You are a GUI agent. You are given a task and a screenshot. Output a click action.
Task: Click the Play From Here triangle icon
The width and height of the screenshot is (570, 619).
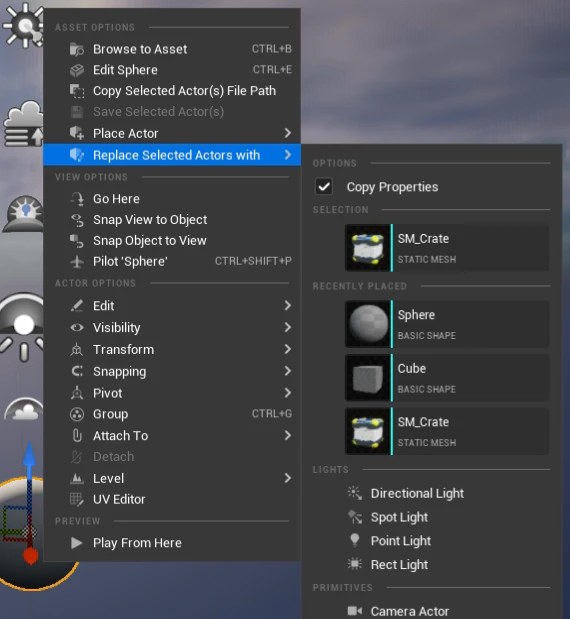click(x=77, y=543)
